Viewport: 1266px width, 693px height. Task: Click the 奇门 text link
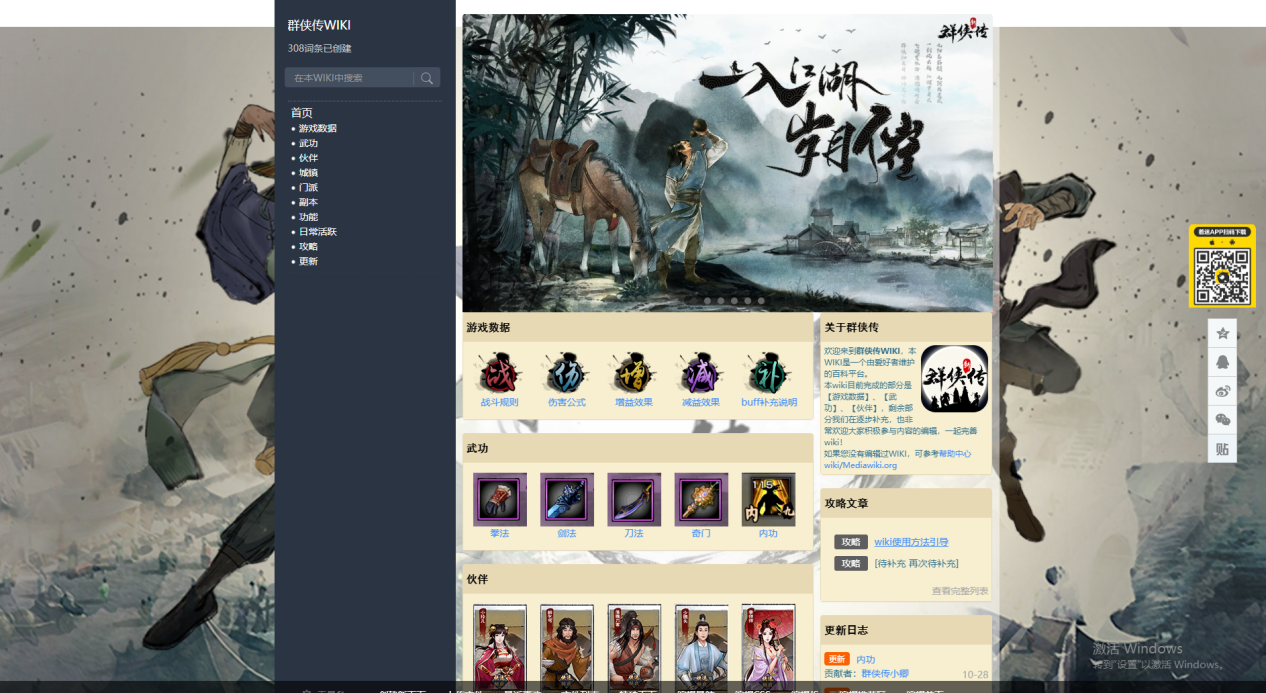tap(701, 534)
